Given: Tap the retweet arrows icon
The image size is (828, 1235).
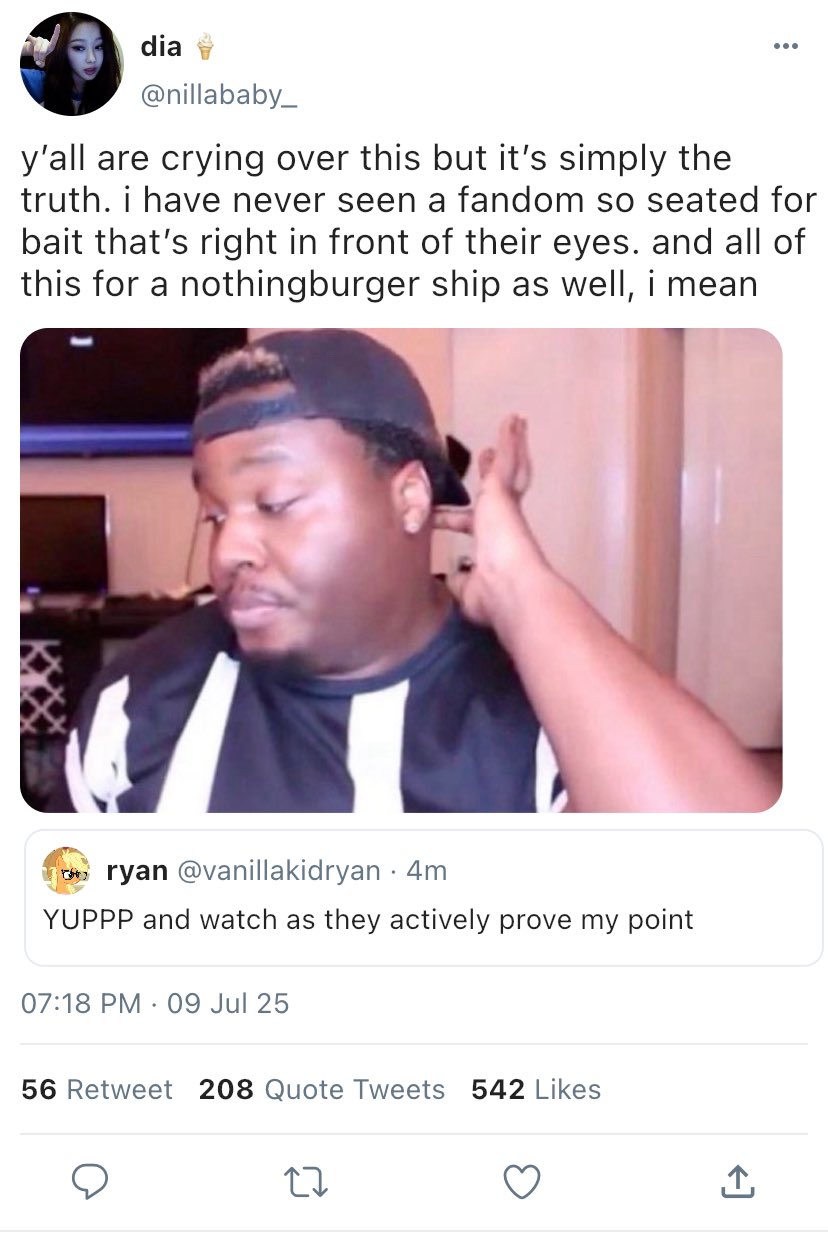Looking at the screenshot, I should 308,1182.
